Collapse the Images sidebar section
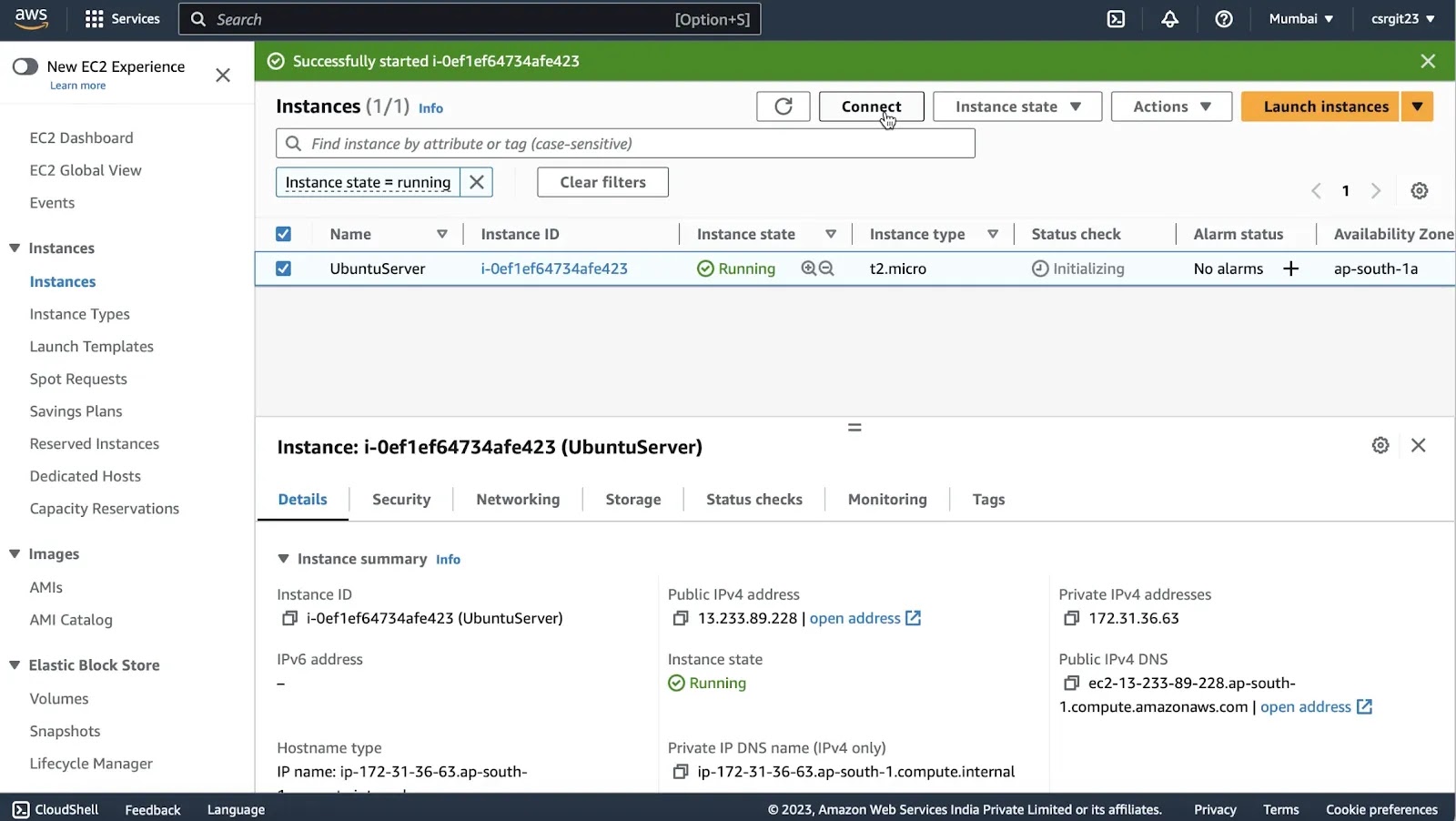The width and height of the screenshot is (1456, 821). [x=15, y=553]
